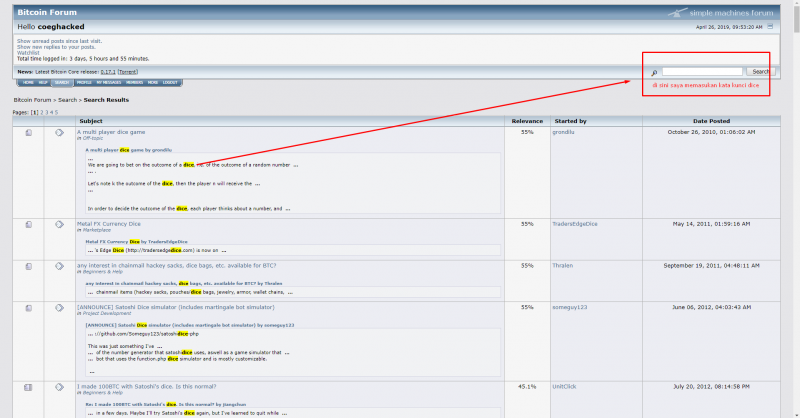Open 'Re: I made 100BTC' post by jiangshan
The width and height of the screenshot is (800, 418).
(x=165, y=405)
